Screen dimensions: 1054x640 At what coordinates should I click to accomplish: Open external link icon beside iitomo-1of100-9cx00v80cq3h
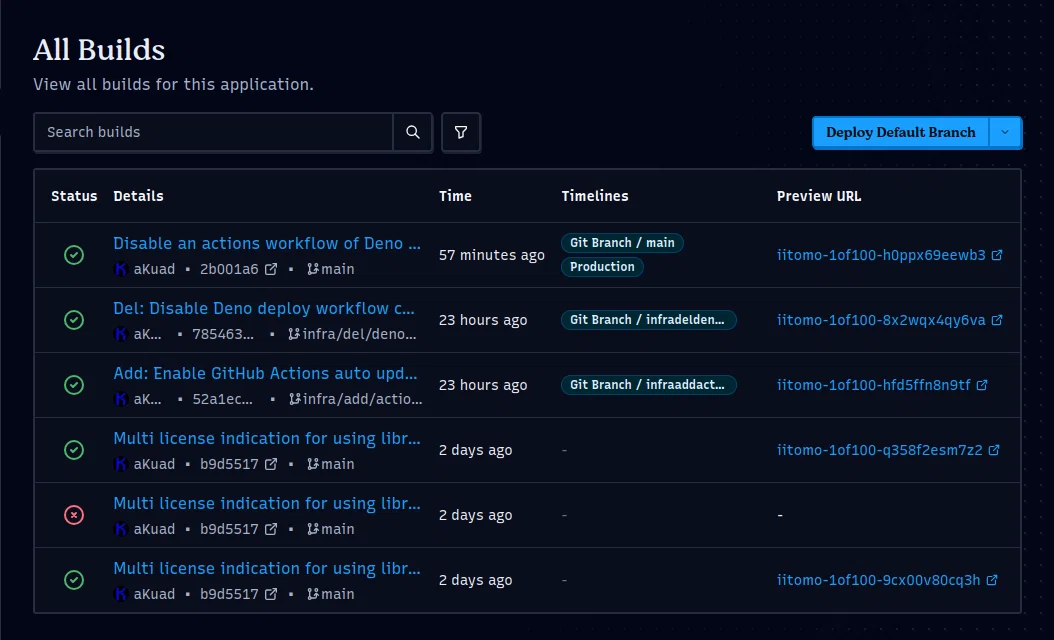(x=992, y=580)
